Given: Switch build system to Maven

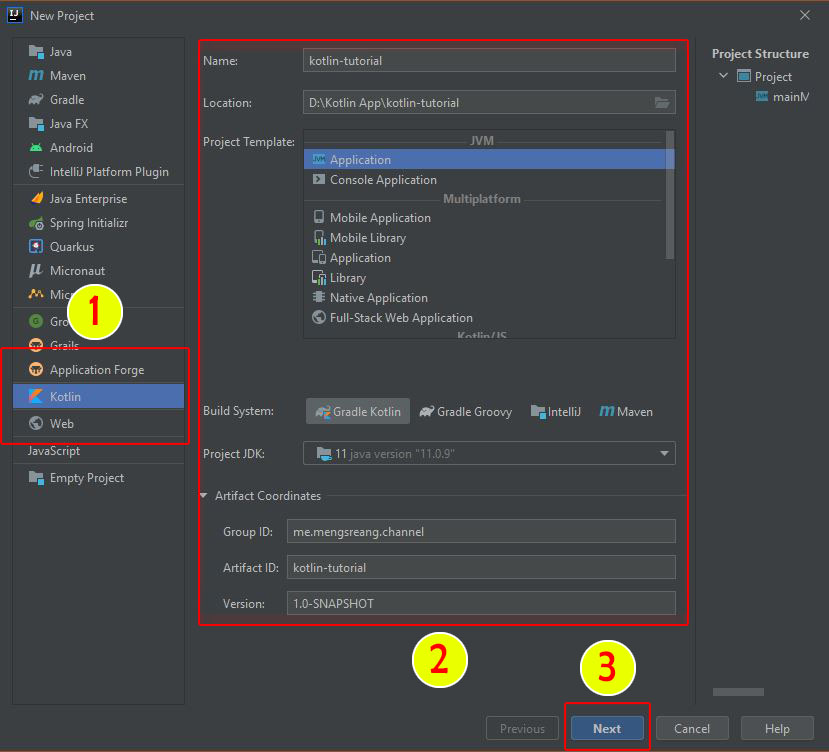Looking at the screenshot, I should click(x=626, y=411).
